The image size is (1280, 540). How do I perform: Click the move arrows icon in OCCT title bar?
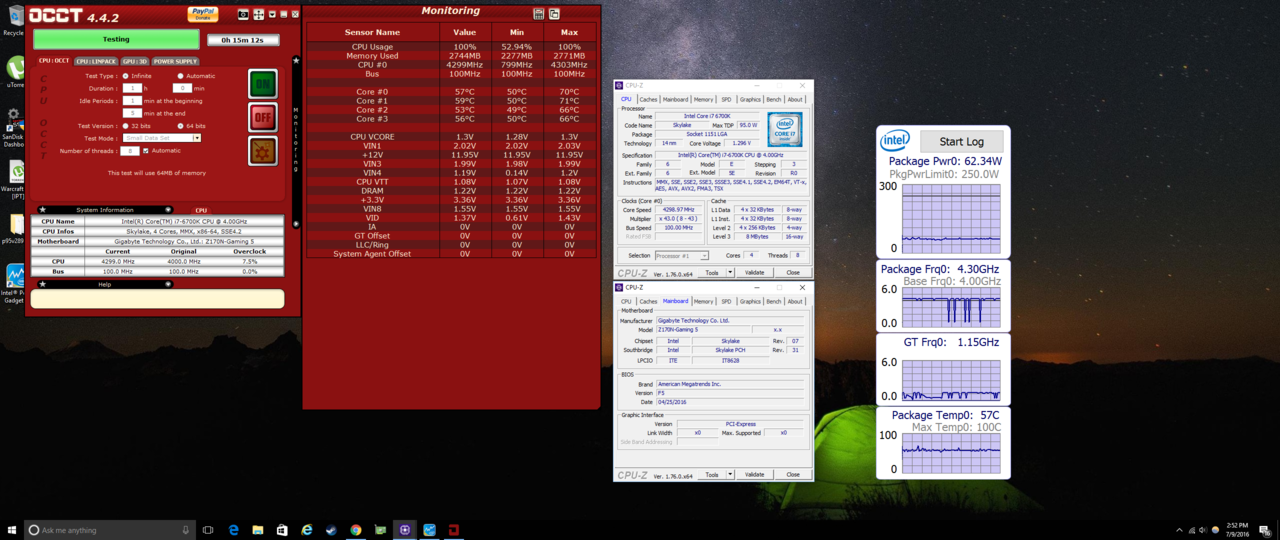coord(259,15)
